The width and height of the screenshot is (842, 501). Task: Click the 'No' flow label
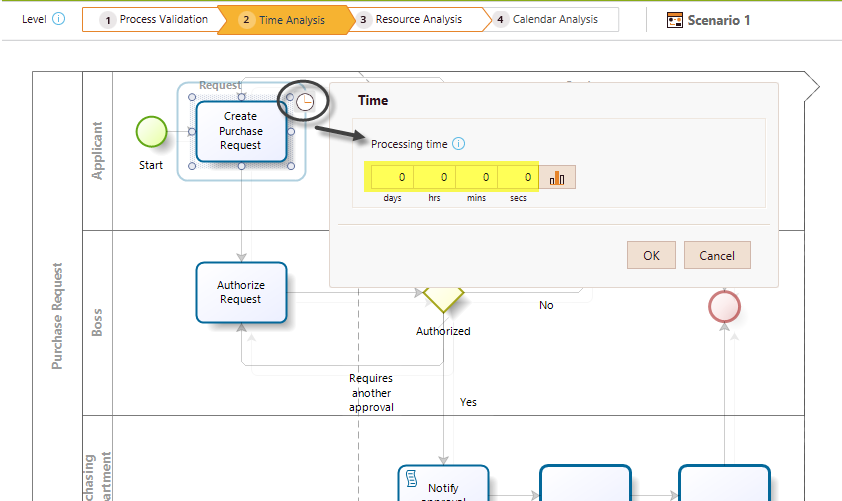(x=546, y=305)
